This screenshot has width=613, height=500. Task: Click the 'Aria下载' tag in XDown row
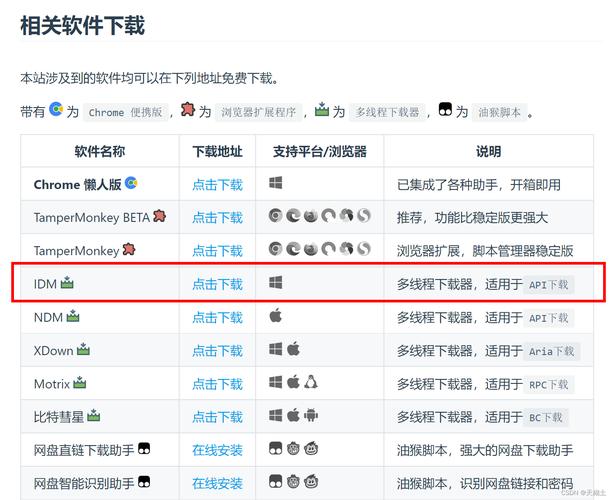tap(552, 351)
